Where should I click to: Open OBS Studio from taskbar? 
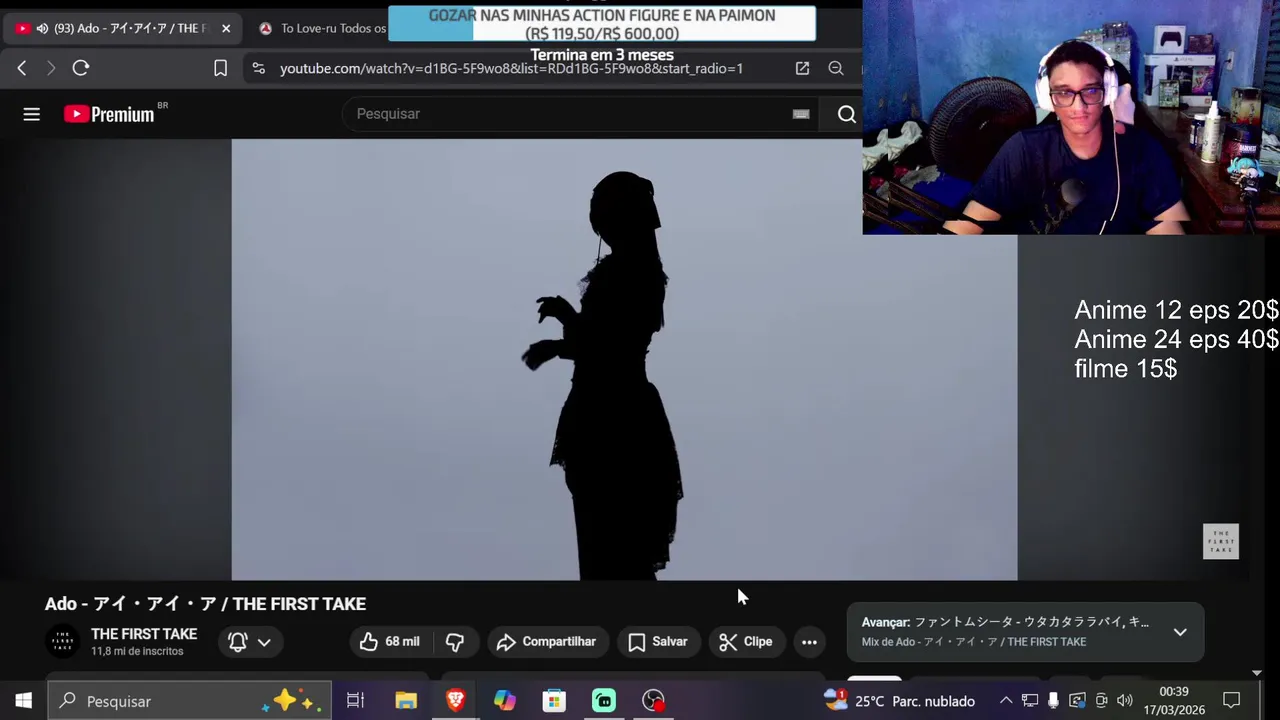click(x=653, y=701)
